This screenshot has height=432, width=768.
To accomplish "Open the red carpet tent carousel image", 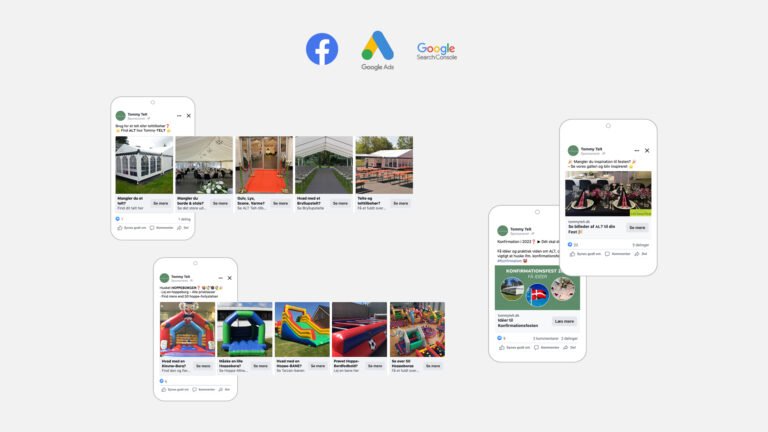I will point(264,165).
